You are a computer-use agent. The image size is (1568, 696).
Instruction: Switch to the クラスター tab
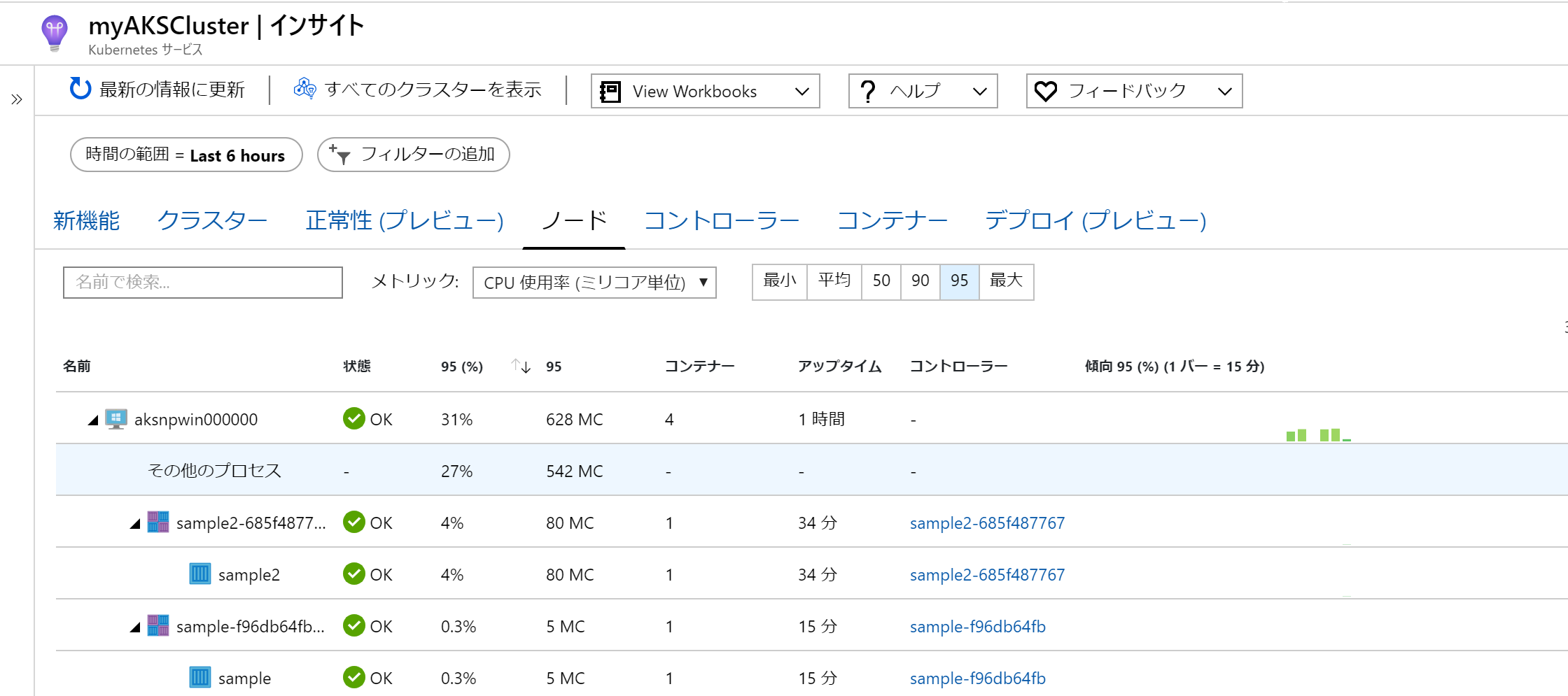click(213, 221)
